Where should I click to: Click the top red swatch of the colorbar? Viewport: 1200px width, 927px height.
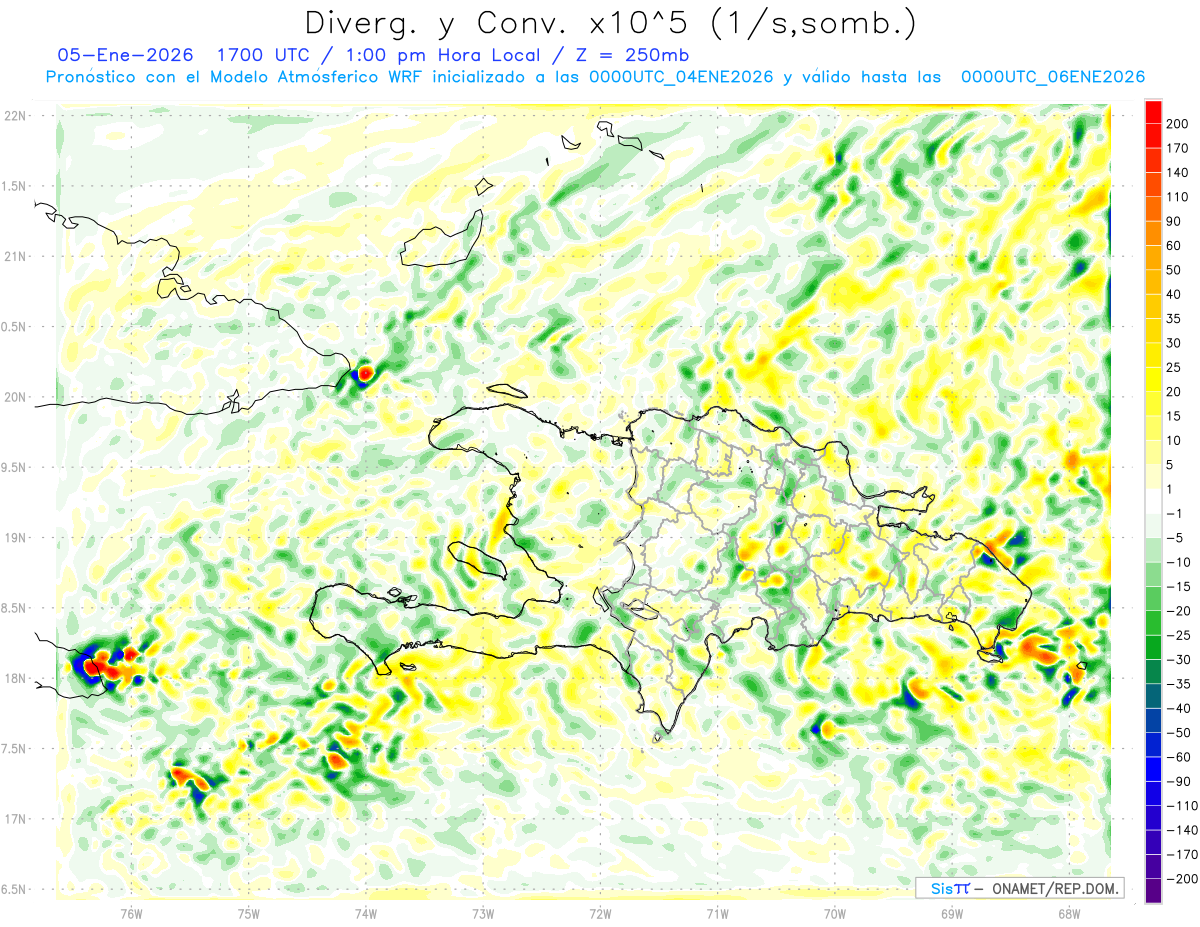[x=1153, y=111]
